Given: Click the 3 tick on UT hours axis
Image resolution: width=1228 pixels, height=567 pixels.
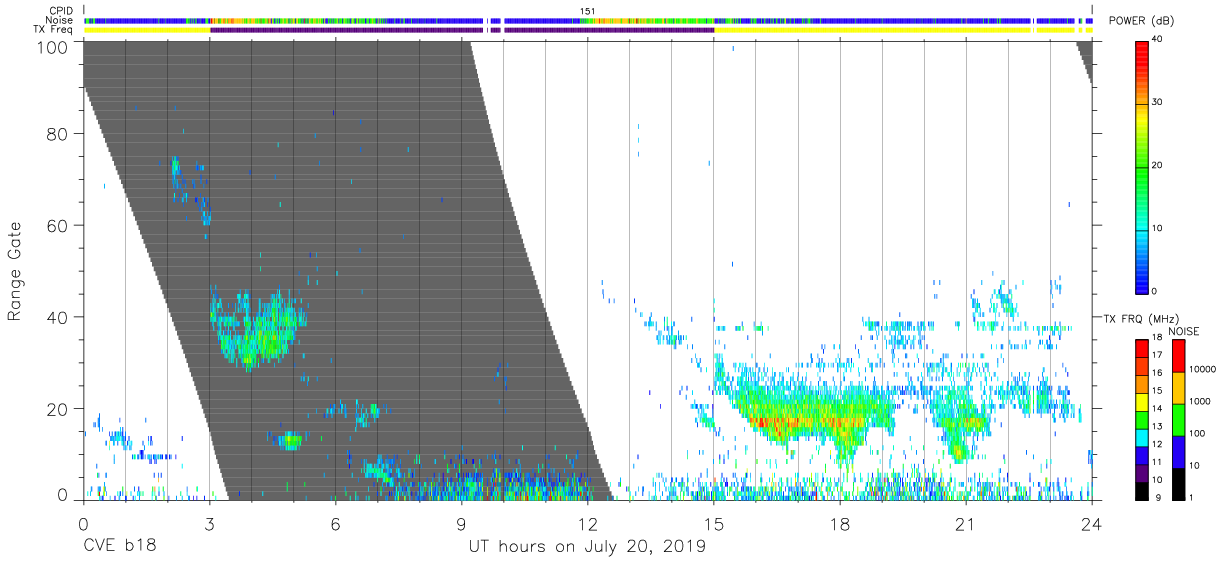Looking at the screenshot, I should tap(209, 524).
